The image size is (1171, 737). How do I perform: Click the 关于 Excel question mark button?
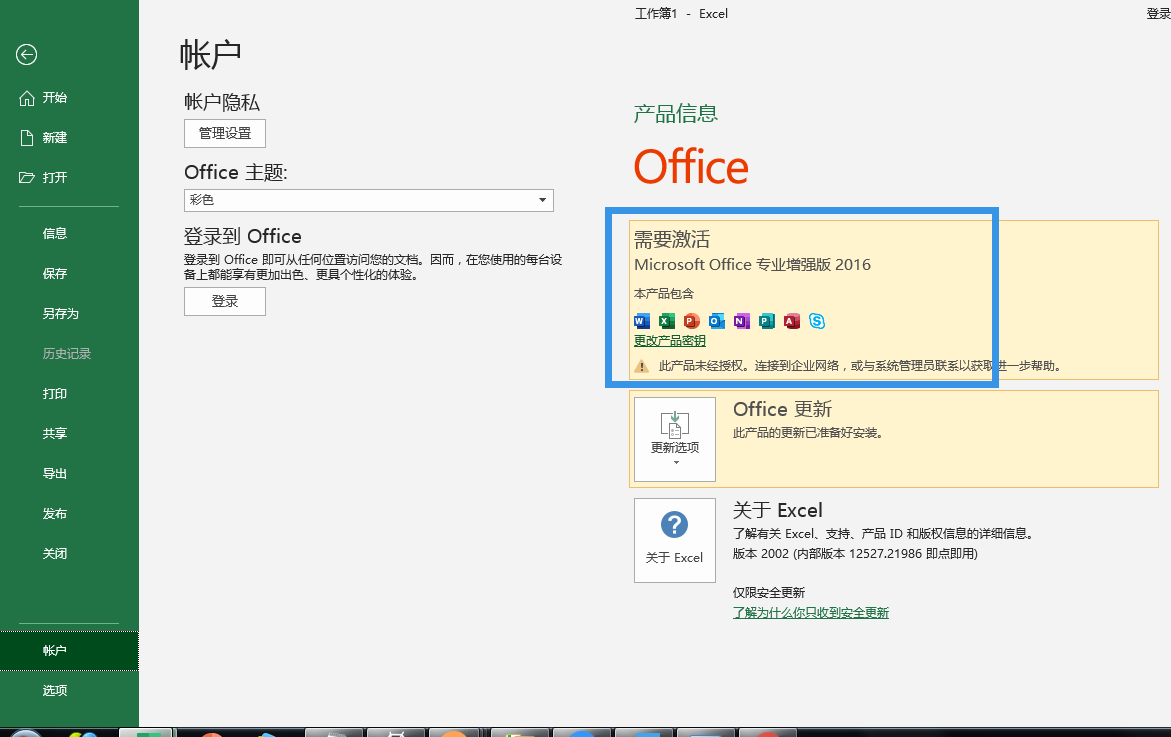click(x=675, y=541)
